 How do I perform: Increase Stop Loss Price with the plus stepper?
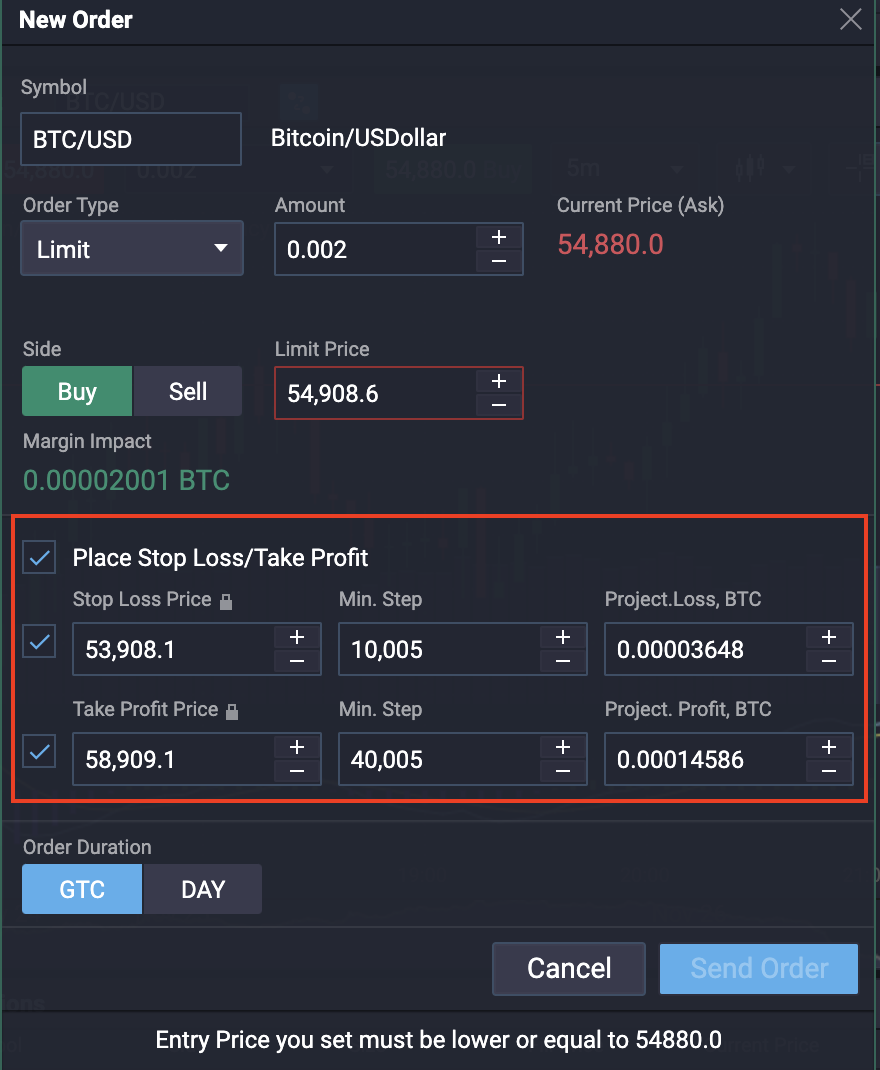coord(296,637)
